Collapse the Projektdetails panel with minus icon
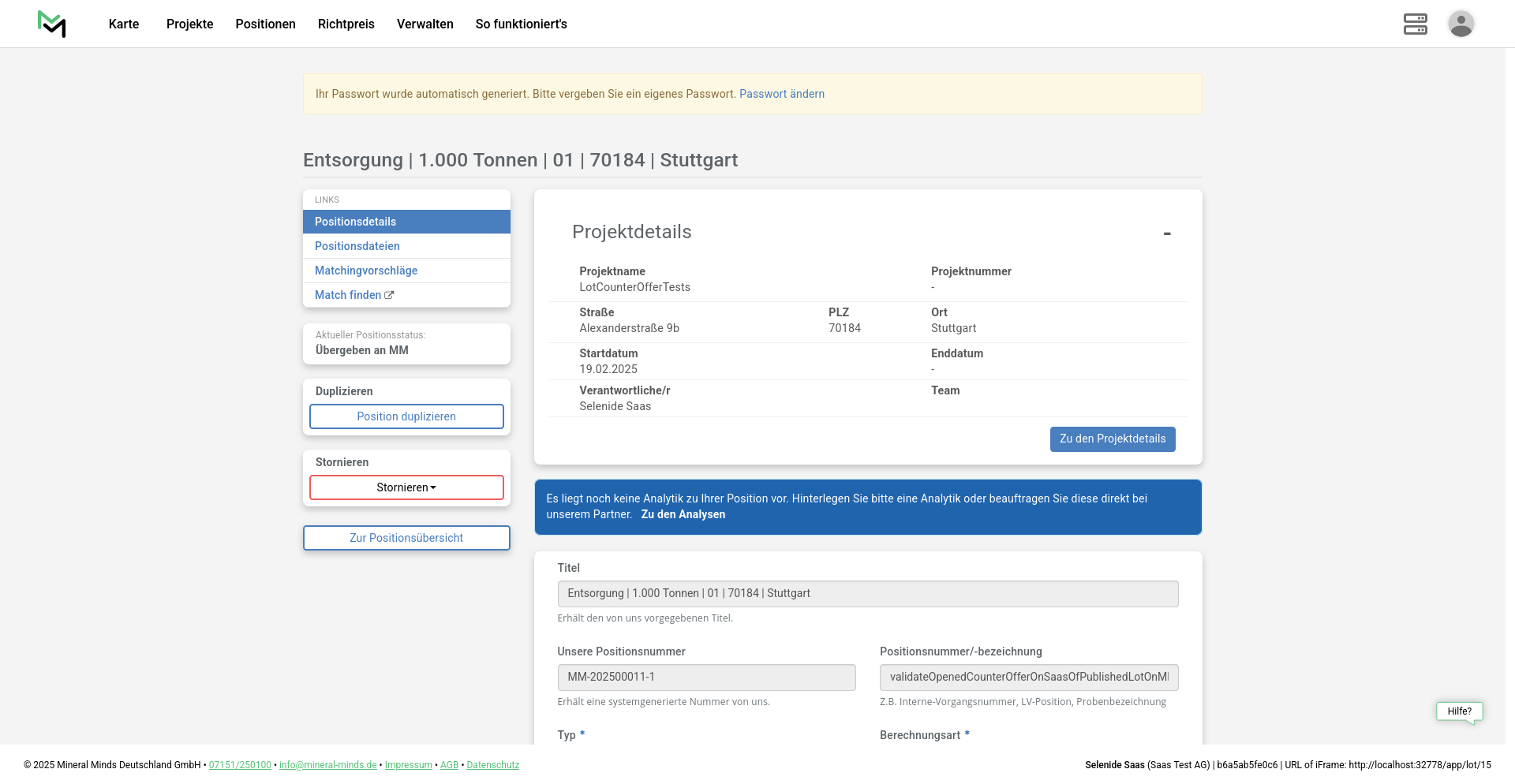 coord(1166,233)
